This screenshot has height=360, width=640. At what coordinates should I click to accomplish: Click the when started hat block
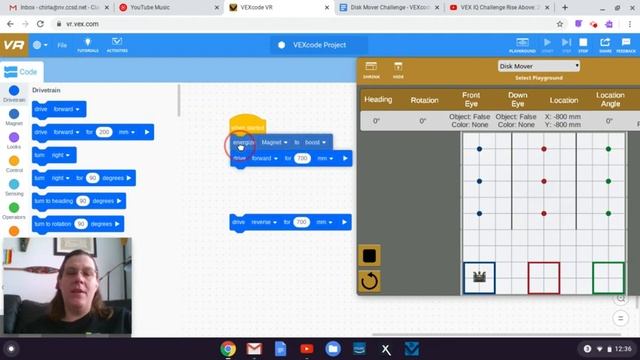248,124
